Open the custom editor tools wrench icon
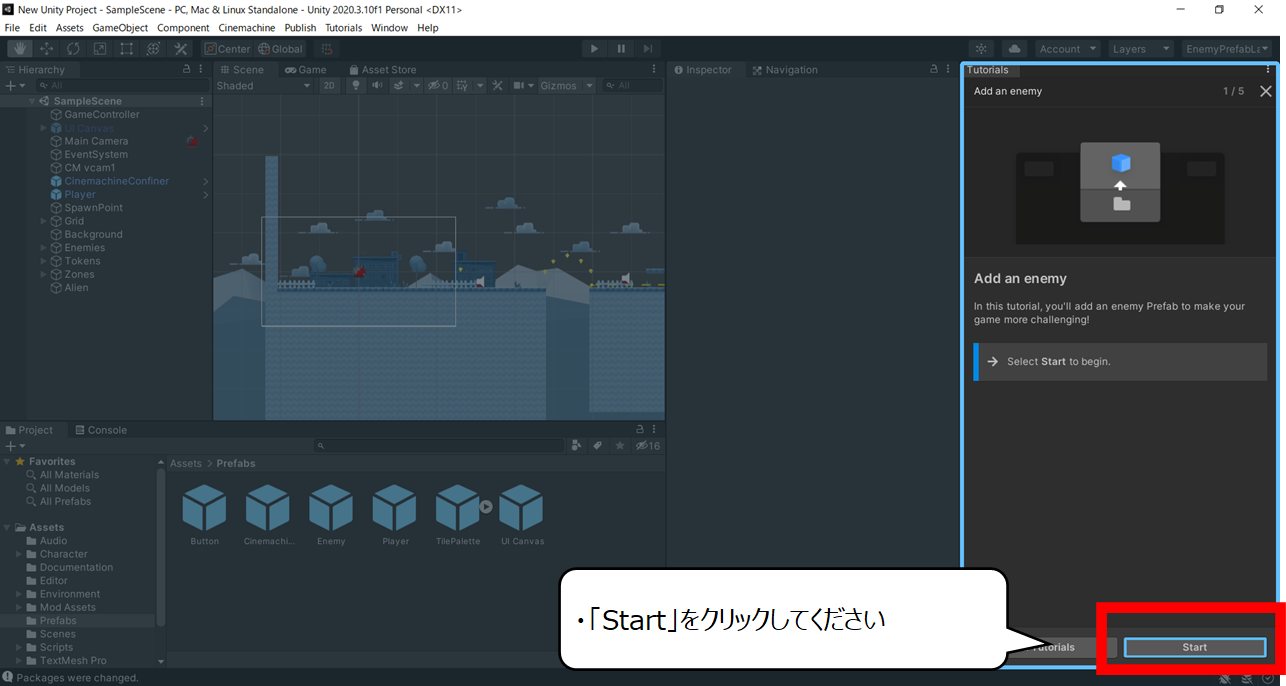 pyautogui.click(x=180, y=48)
